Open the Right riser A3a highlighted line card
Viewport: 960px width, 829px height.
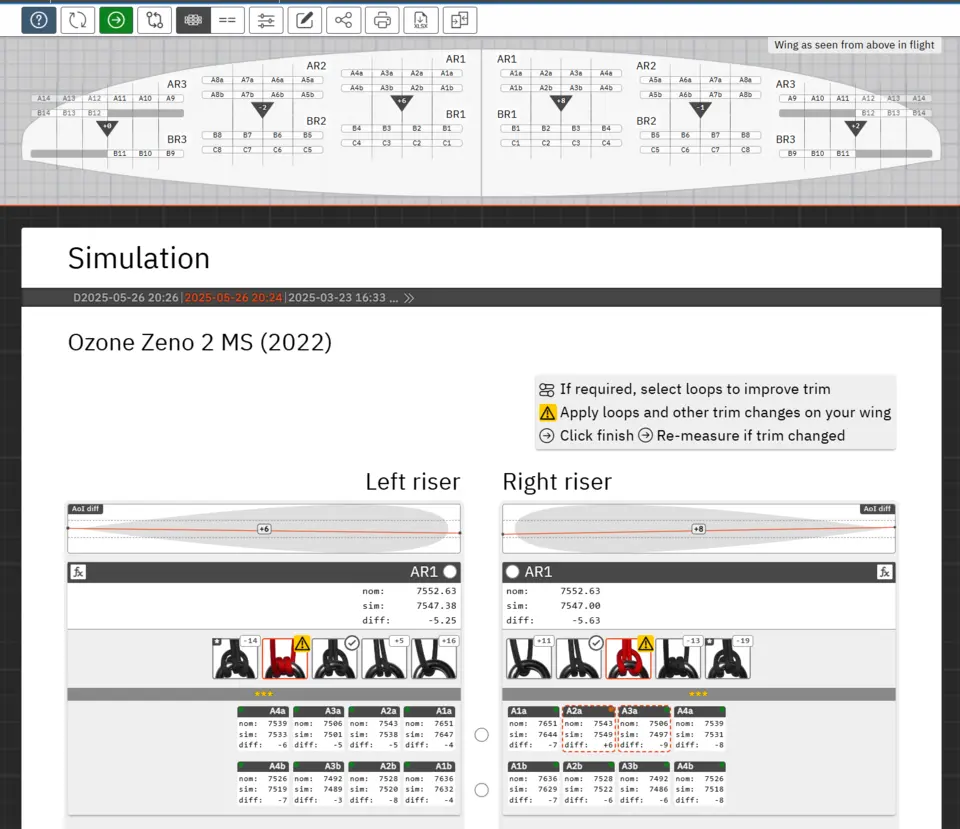point(644,728)
